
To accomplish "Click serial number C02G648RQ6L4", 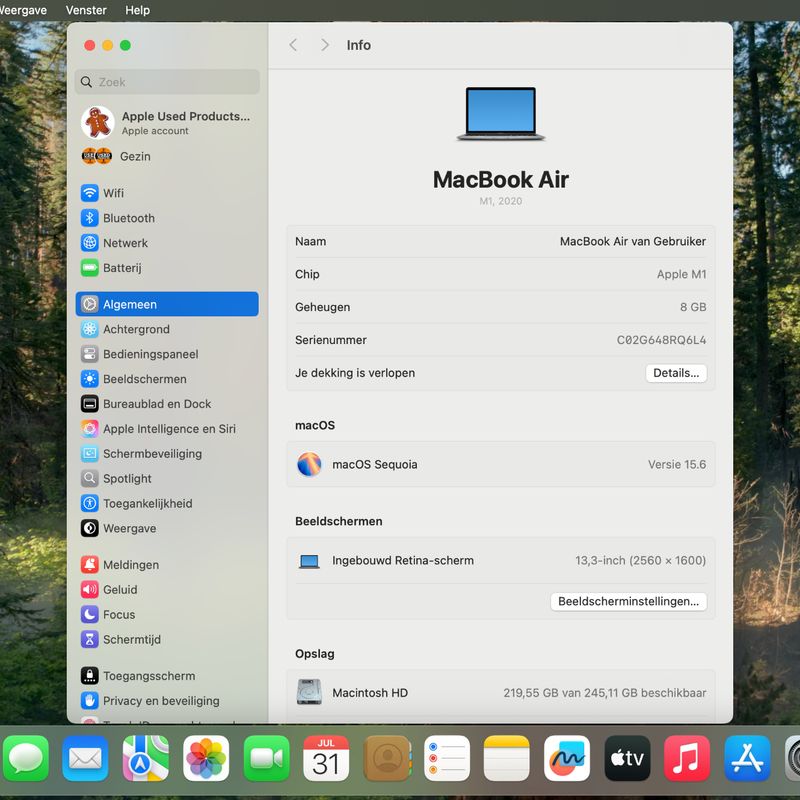I will pos(661,340).
